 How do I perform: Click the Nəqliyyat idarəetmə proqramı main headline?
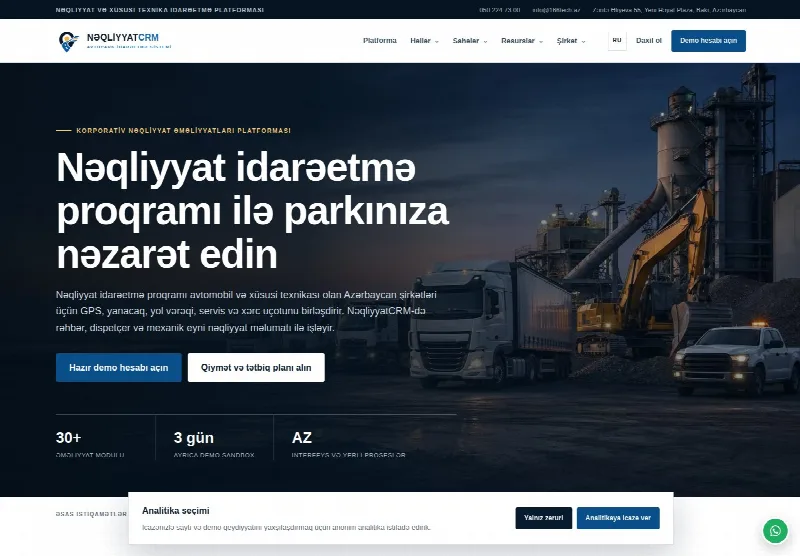pyautogui.click(x=253, y=210)
